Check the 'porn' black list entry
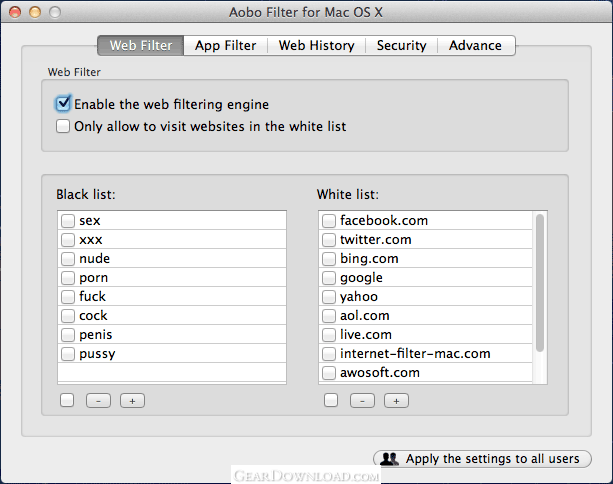613x484 pixels. [67, 278]
